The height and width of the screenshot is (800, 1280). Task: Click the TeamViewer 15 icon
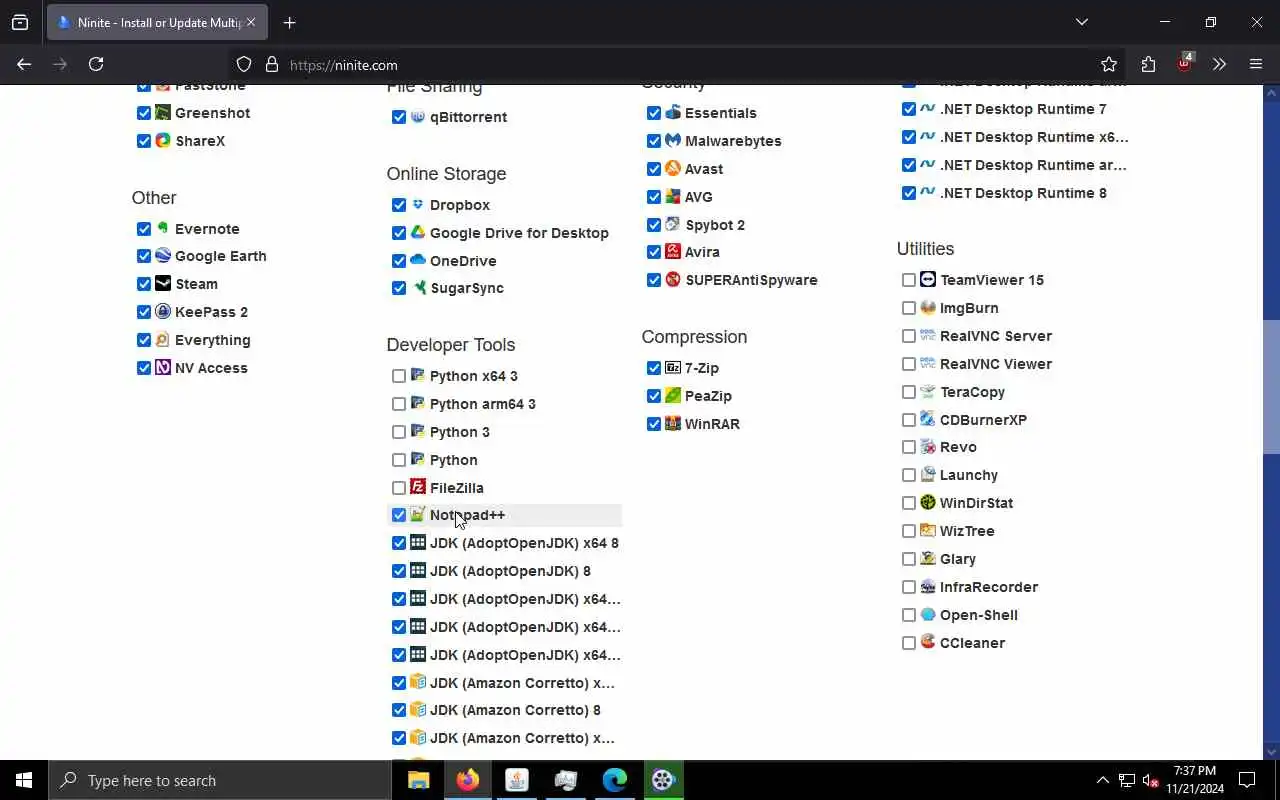(928, 280)
